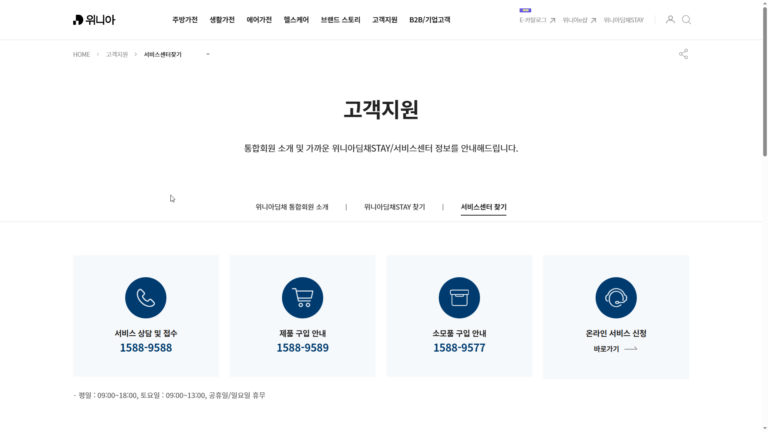
Task: Open the 브랜드 스토리 menu
Action: pyautogui.click(x=340, y=20)
